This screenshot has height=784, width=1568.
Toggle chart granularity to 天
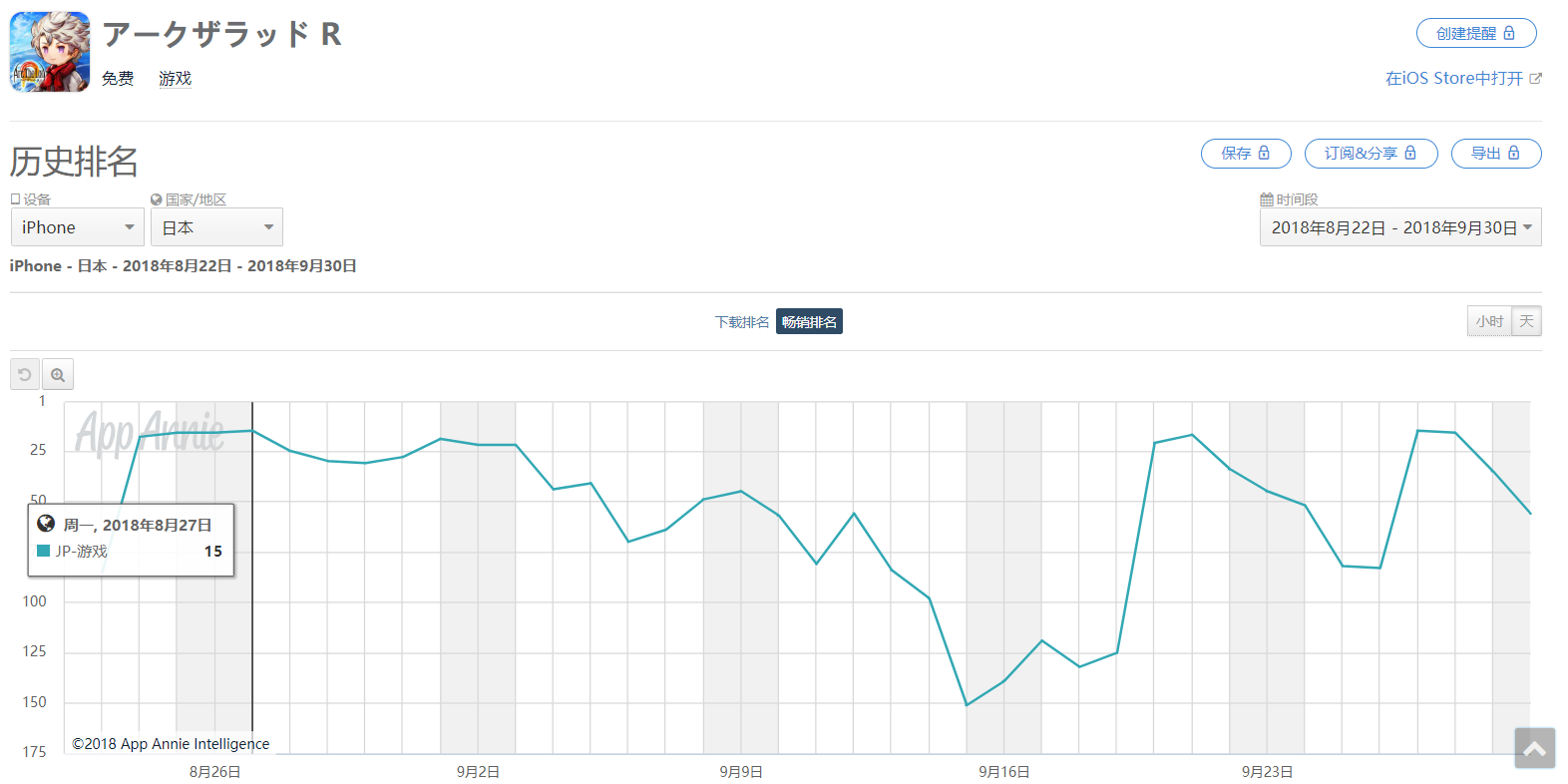pos(1526,321)
